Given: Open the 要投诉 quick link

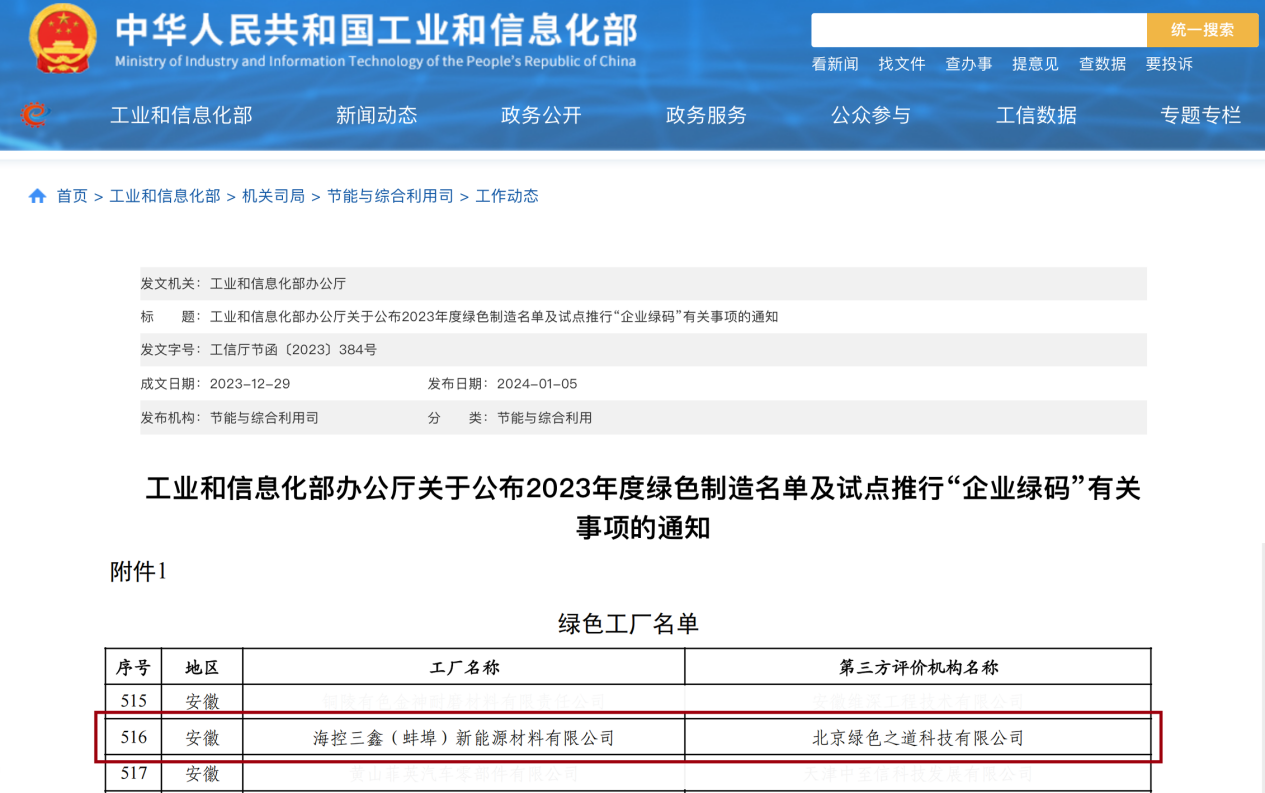Looking at the screenshot, I should click(x=1167, y=63).
